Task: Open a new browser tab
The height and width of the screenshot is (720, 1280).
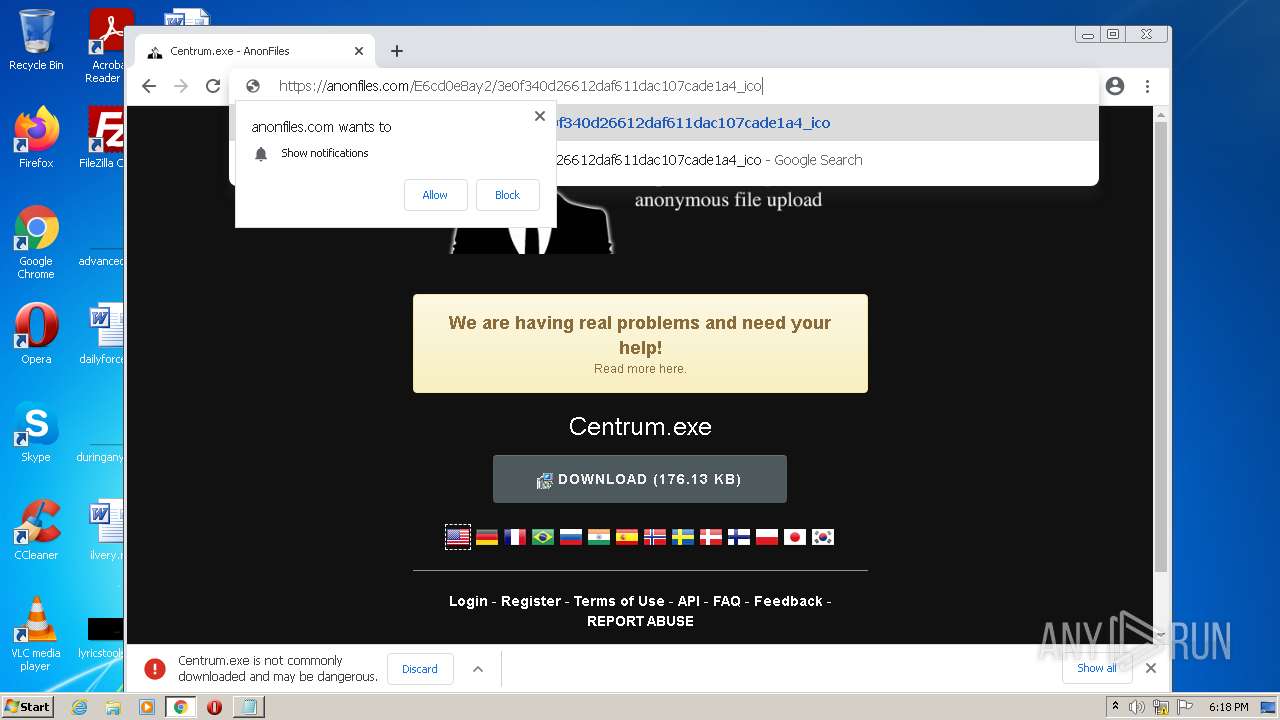Action: click(x=397, y=51)
